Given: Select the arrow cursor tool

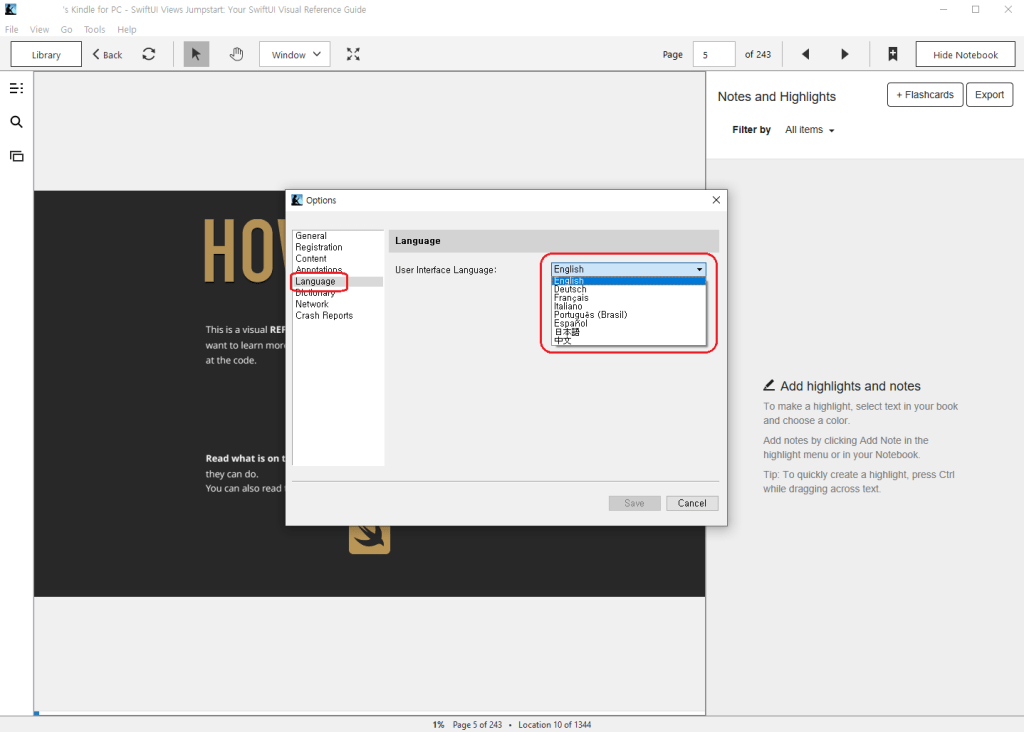Looking at the screenshot, I should (x=196, y=54).
